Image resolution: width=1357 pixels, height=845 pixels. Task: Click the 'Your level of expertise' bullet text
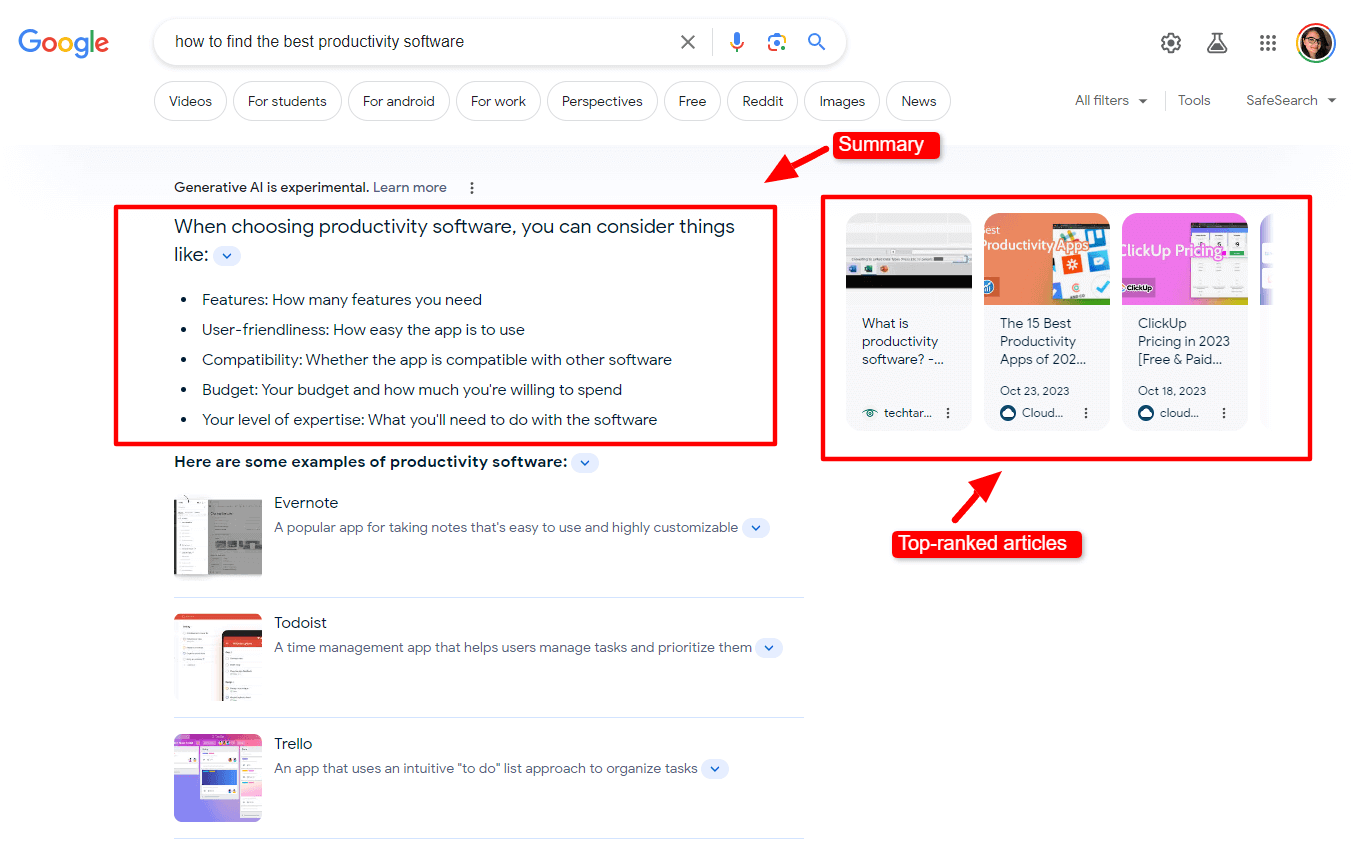tap(430, 420)
